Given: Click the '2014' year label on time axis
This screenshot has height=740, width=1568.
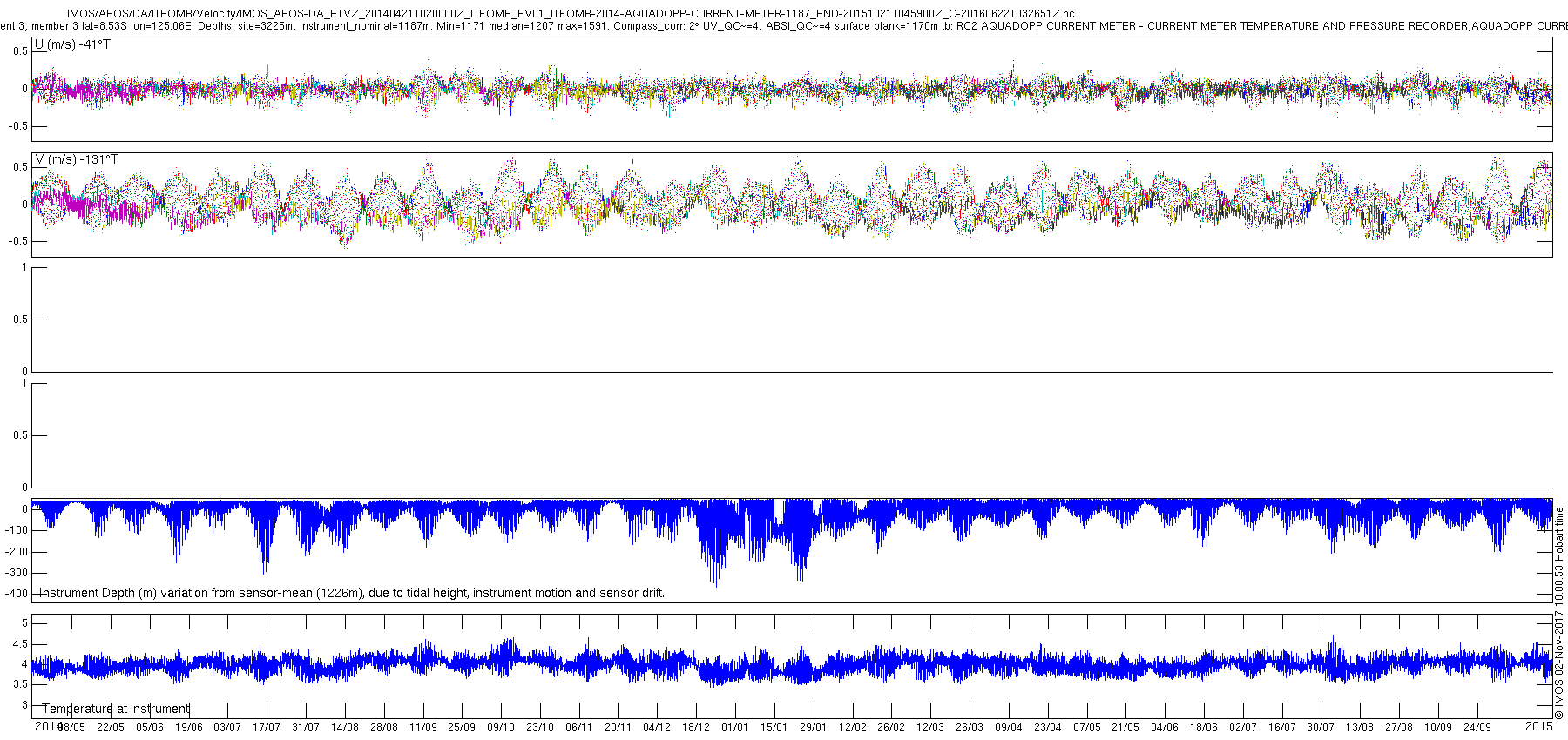Looking at the screenshot, I should 48,726.
